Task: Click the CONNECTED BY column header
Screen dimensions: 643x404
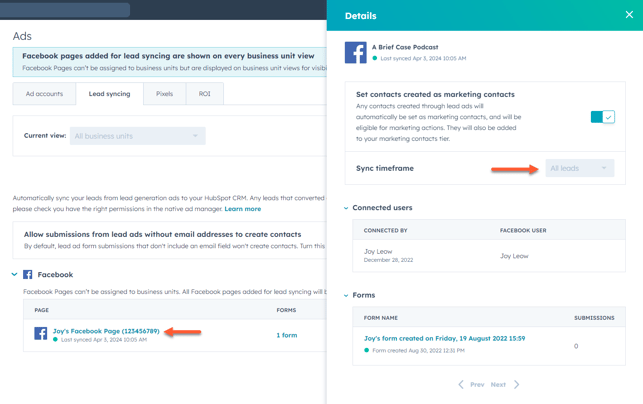Action: [x=385, y=231]
